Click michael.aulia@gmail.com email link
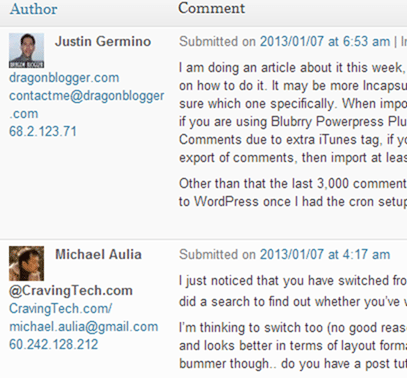 point(84,327)
